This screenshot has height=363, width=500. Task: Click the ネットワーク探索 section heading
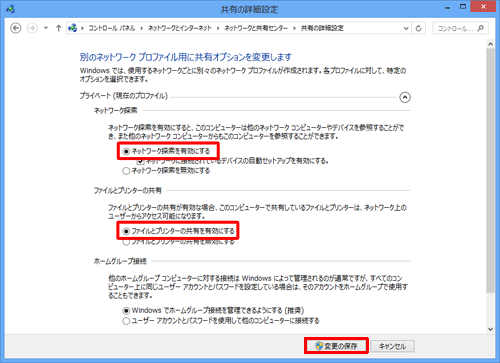click(x=115, y=111)
